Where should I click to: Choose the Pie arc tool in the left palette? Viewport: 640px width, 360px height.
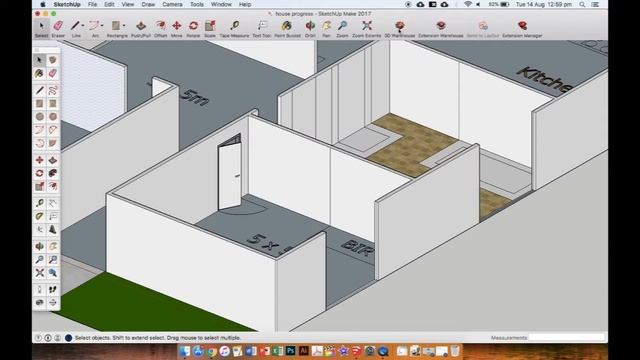53,143
